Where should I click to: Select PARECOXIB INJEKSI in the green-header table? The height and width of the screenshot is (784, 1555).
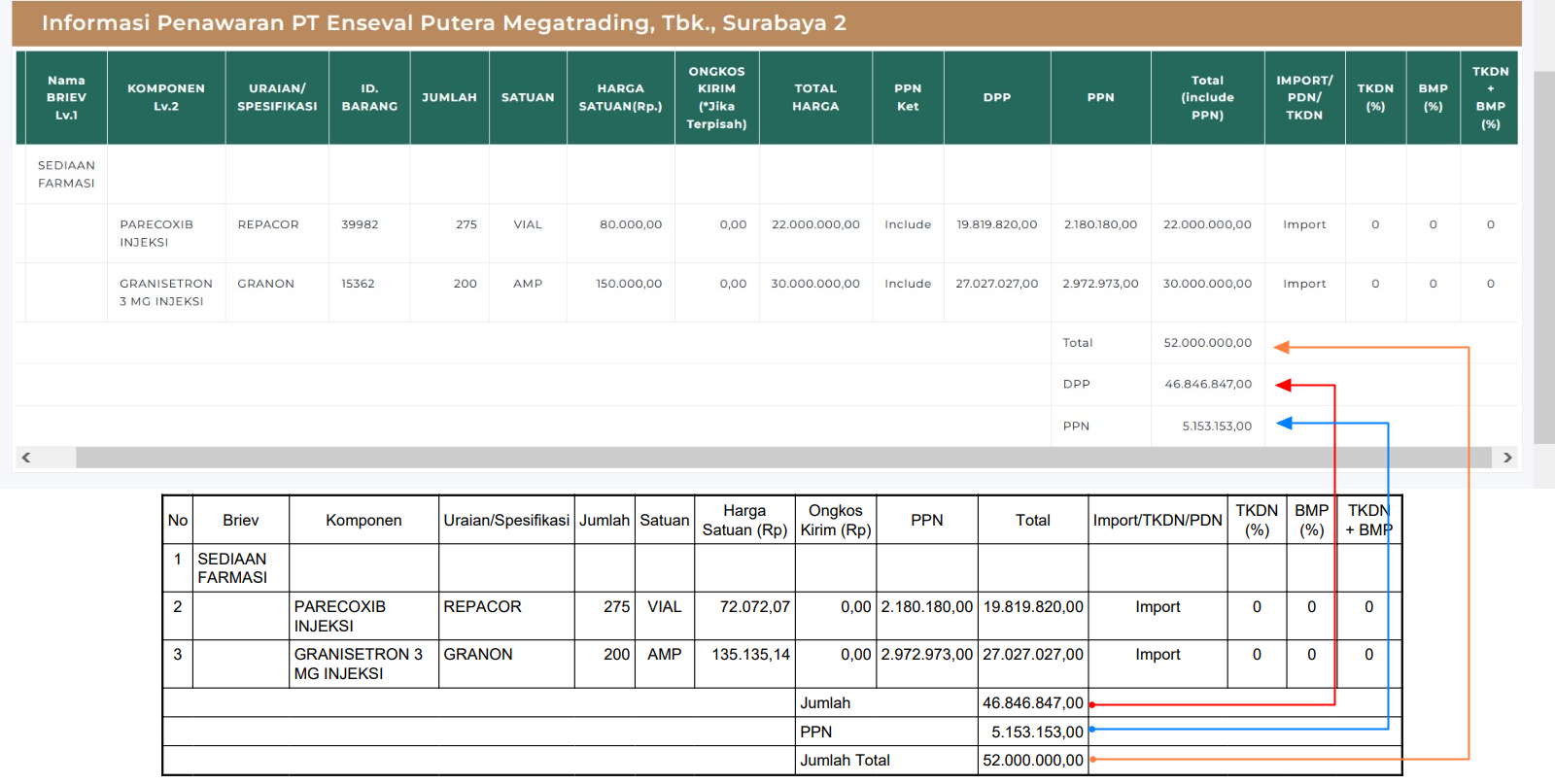(x=156, y=233)
